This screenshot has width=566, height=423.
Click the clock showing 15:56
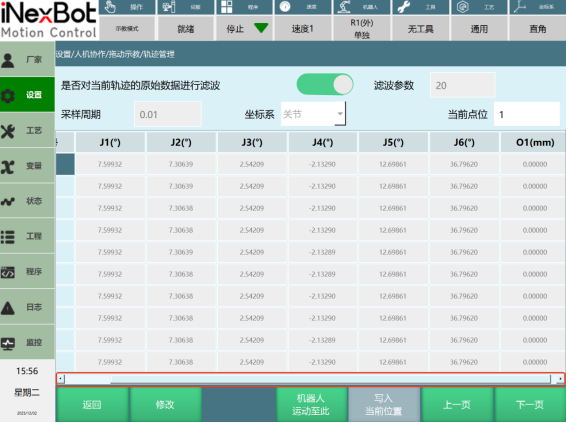tap(27, 371)
